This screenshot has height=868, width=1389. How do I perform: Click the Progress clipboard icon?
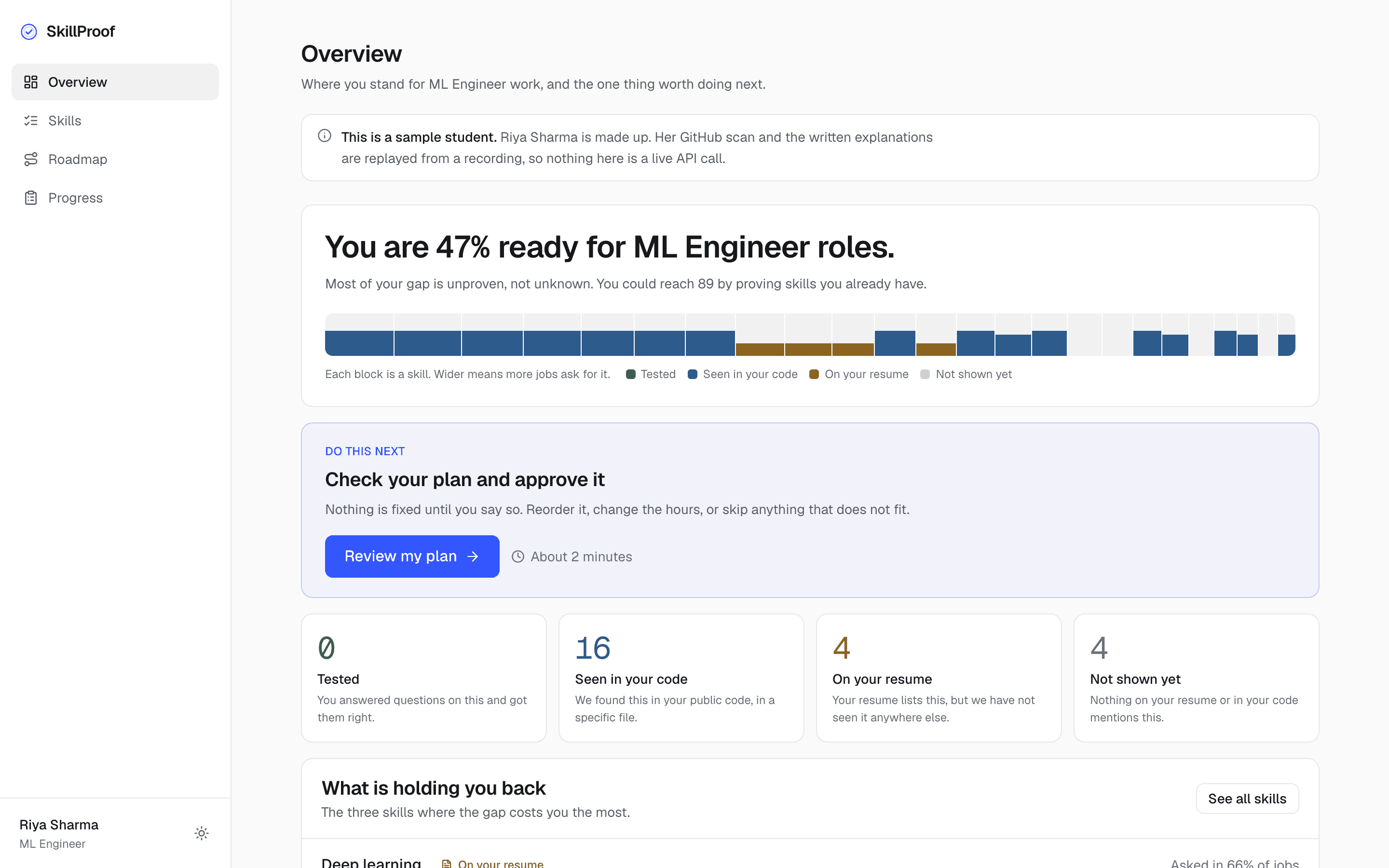[31, 198]
